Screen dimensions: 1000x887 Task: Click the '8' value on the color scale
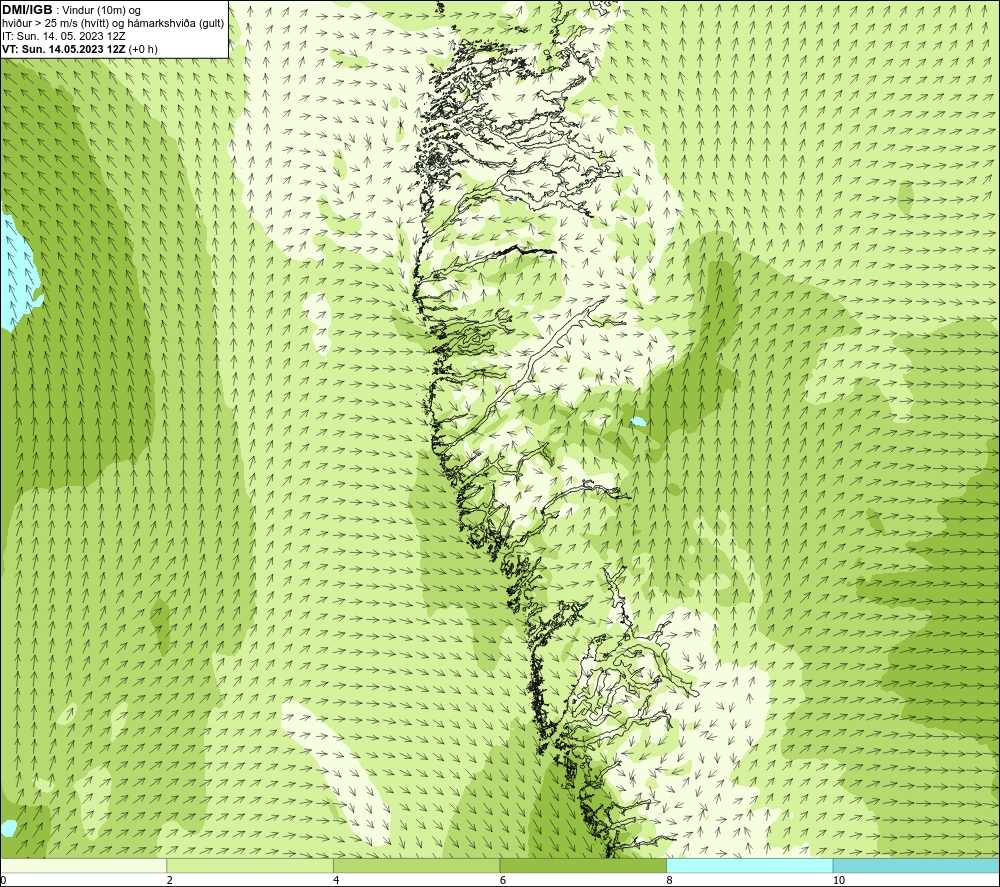(x=669, y=880)
